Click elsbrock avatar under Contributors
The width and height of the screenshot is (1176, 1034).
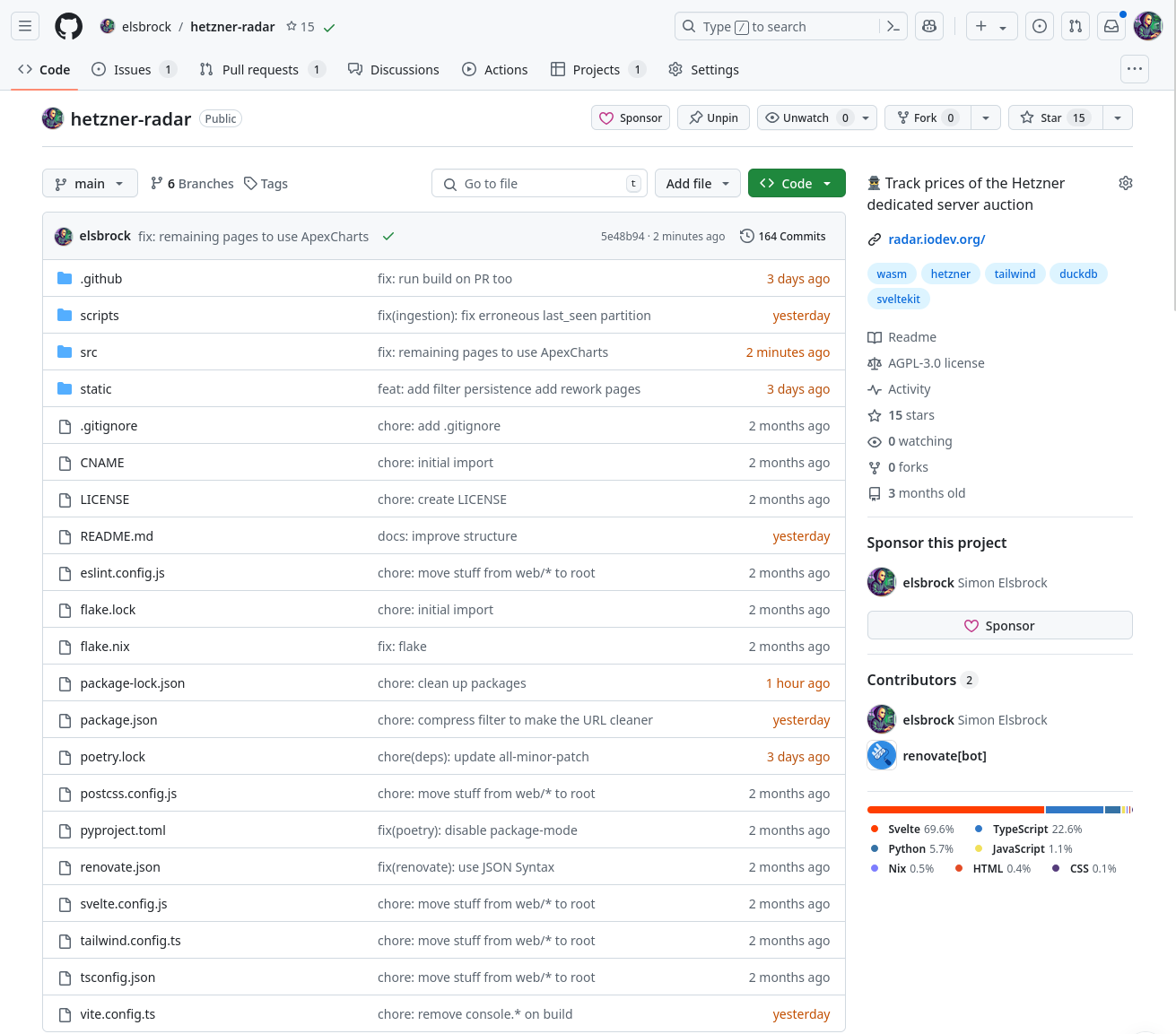[882, 719]
